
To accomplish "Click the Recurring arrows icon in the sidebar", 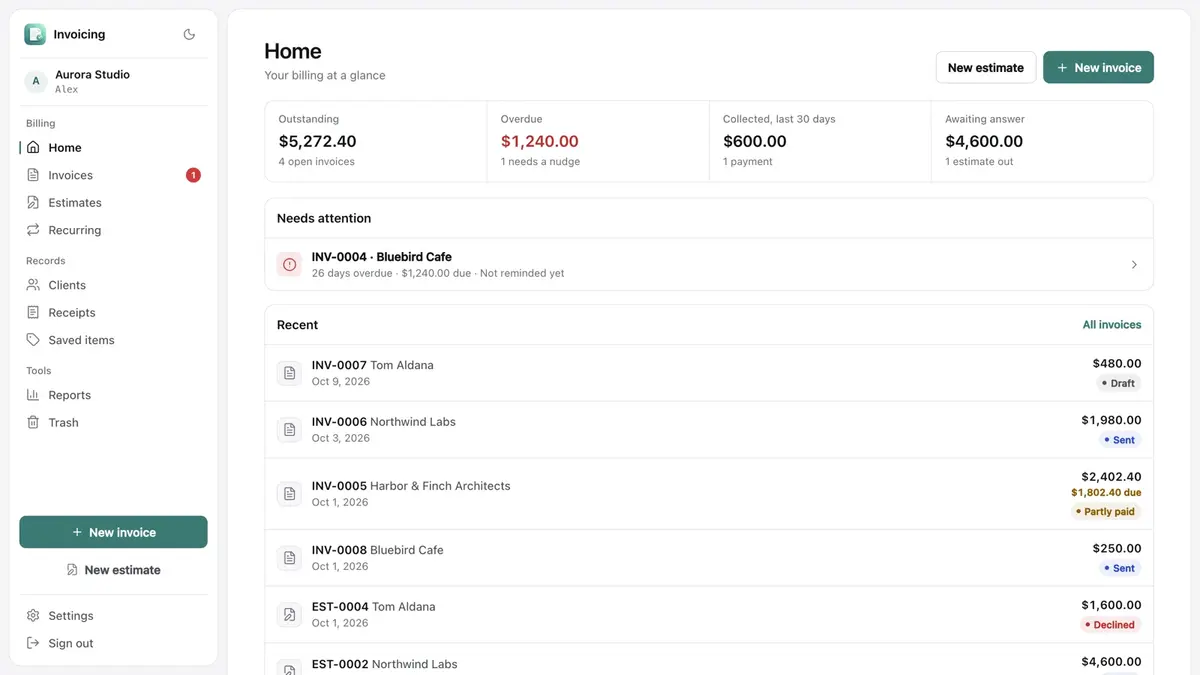I will (x=33, y=230).
